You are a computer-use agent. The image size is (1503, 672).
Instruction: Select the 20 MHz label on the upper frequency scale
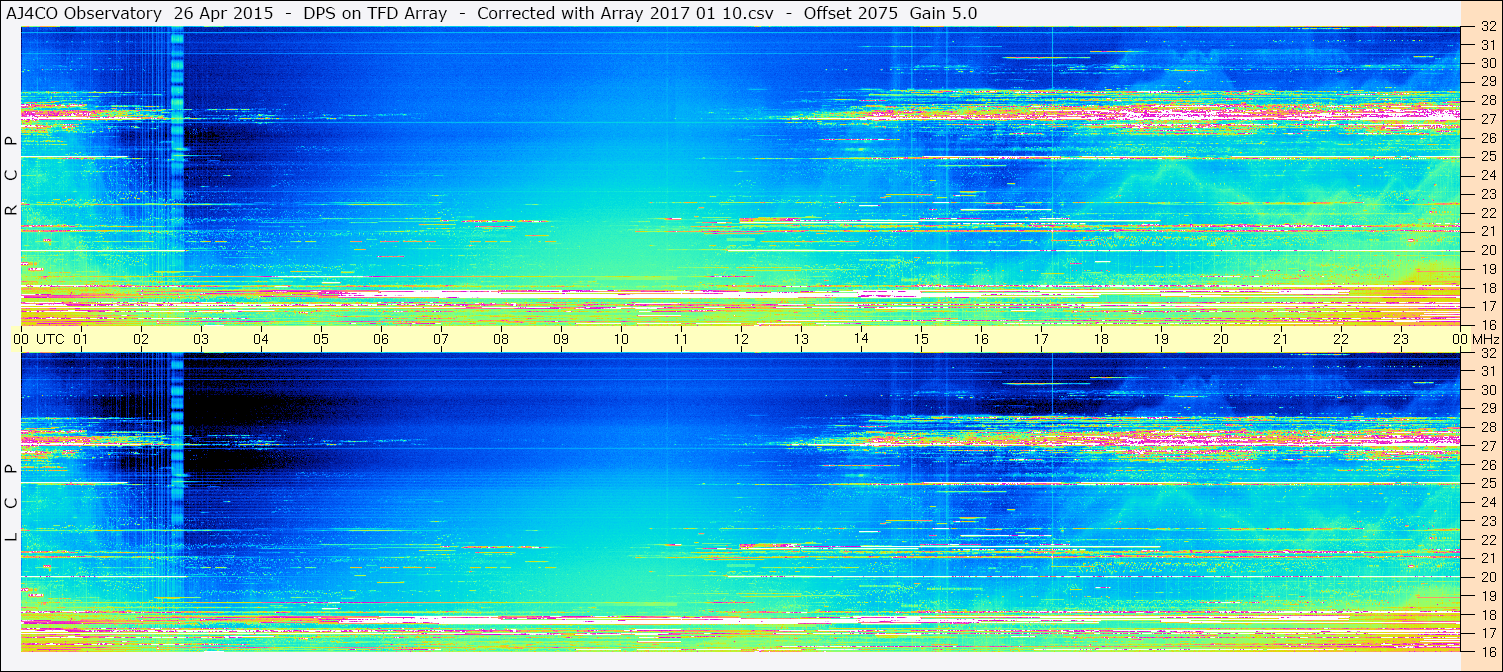[1487, 250]
